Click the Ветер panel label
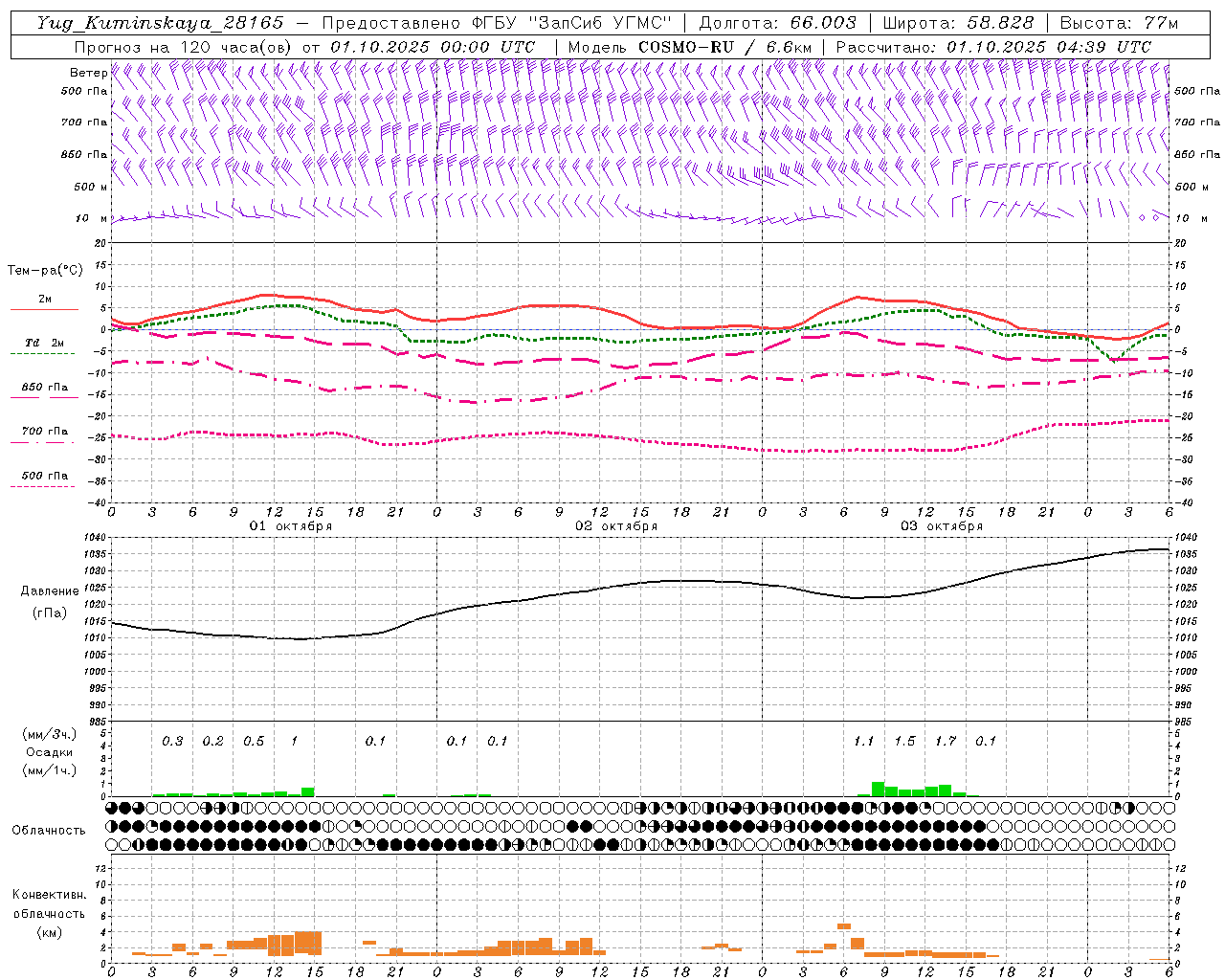 click(88, 73)
